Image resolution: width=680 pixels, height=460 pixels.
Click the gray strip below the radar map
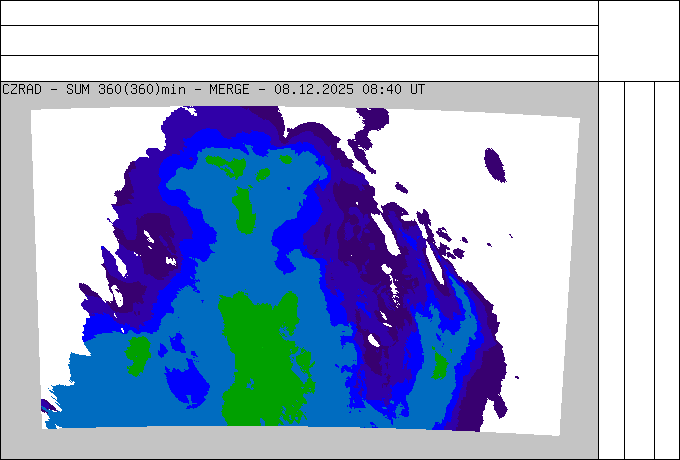coord(300,444)
